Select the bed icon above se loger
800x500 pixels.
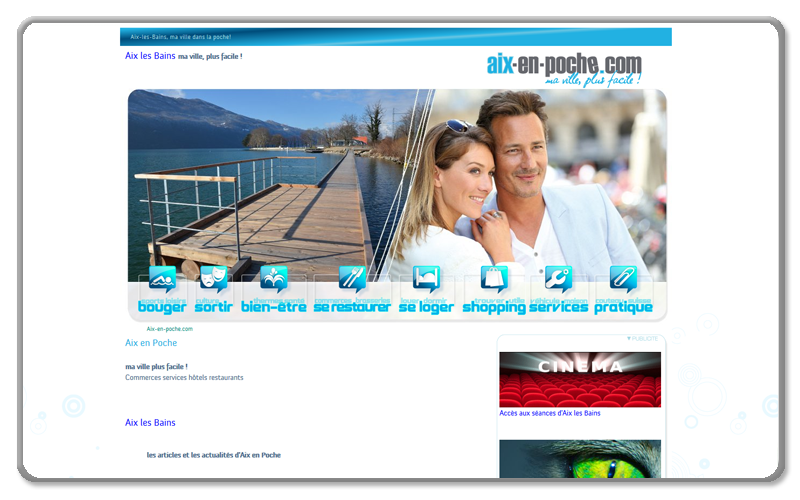click(426, 279)
